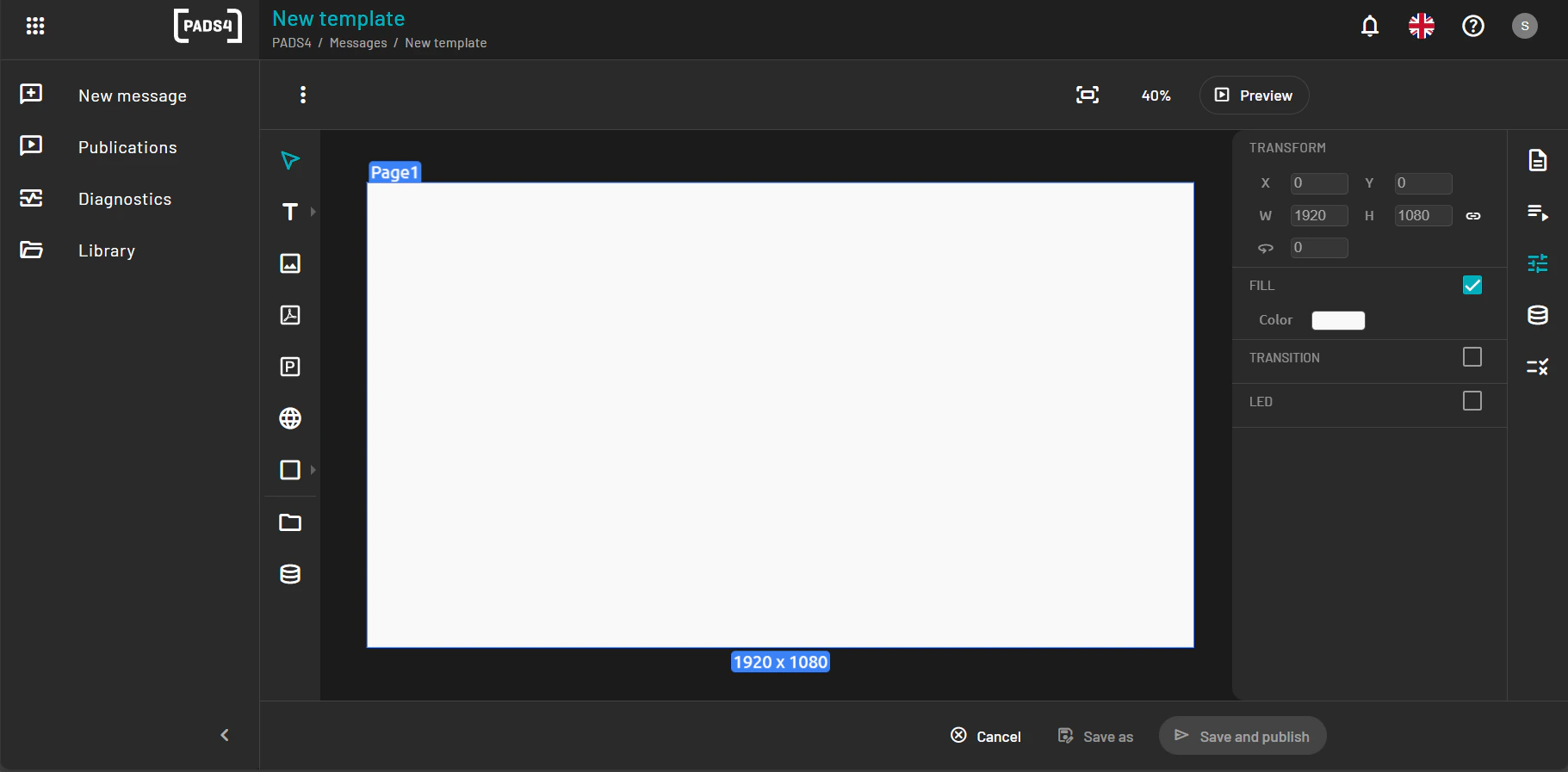Open the help question mark
Viewport: 1568px width, 772px height.
1473,26
